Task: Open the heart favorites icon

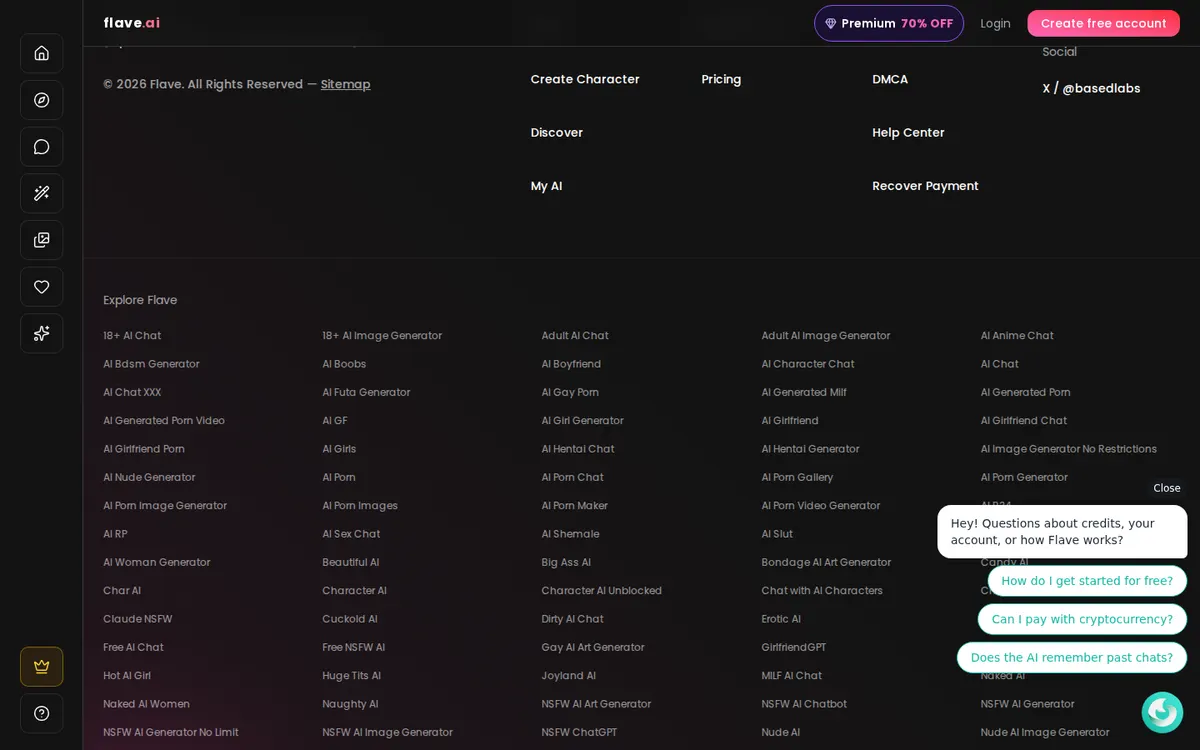Action: 41,287
